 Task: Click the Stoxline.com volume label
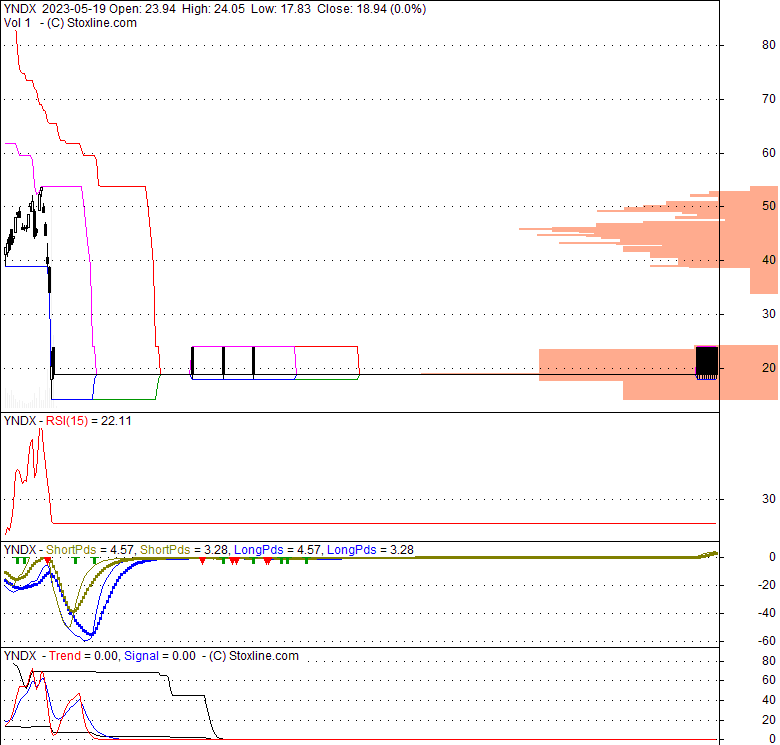(70, 23)
